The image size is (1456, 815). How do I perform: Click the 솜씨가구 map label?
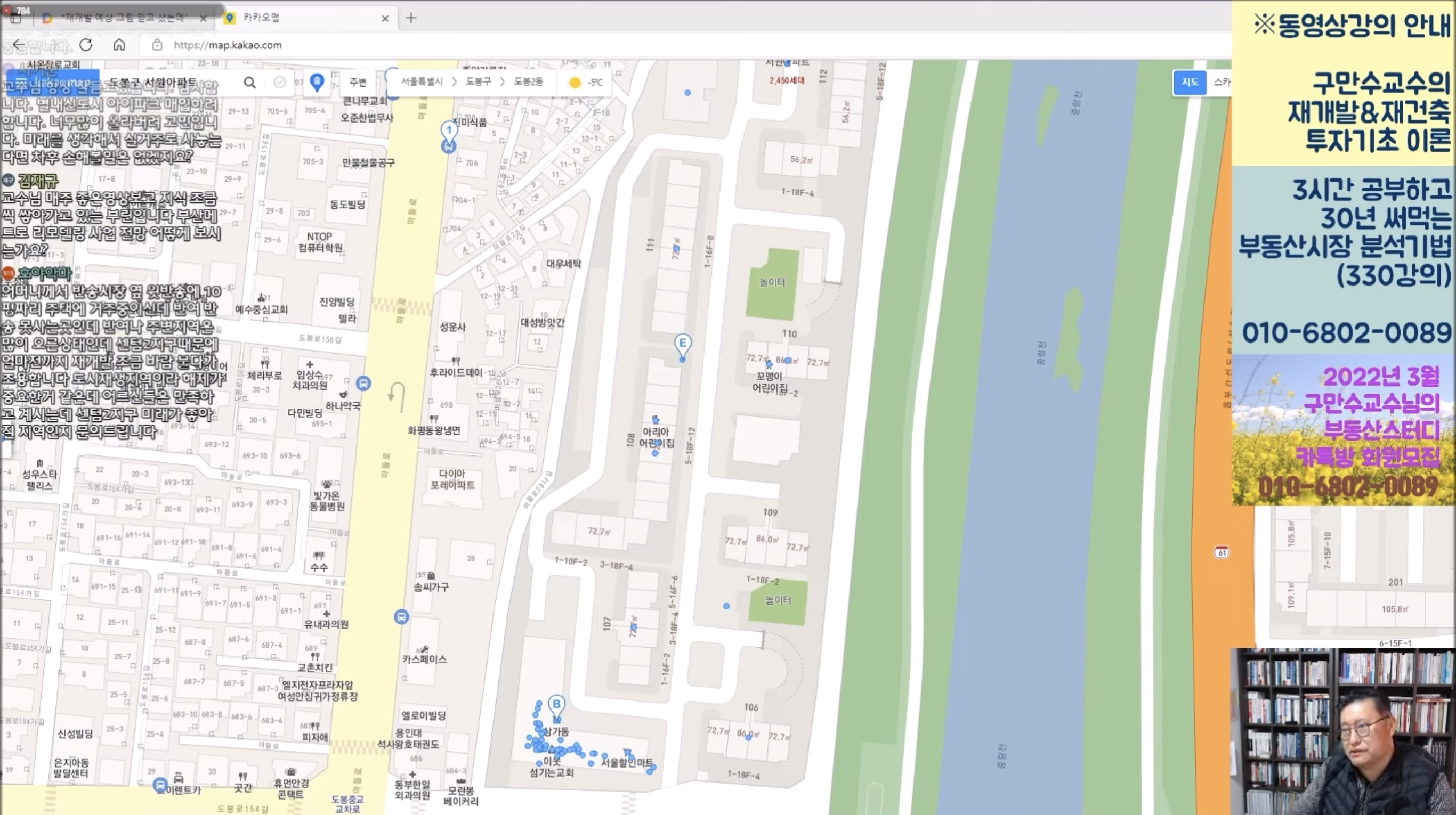pos(431,587)
